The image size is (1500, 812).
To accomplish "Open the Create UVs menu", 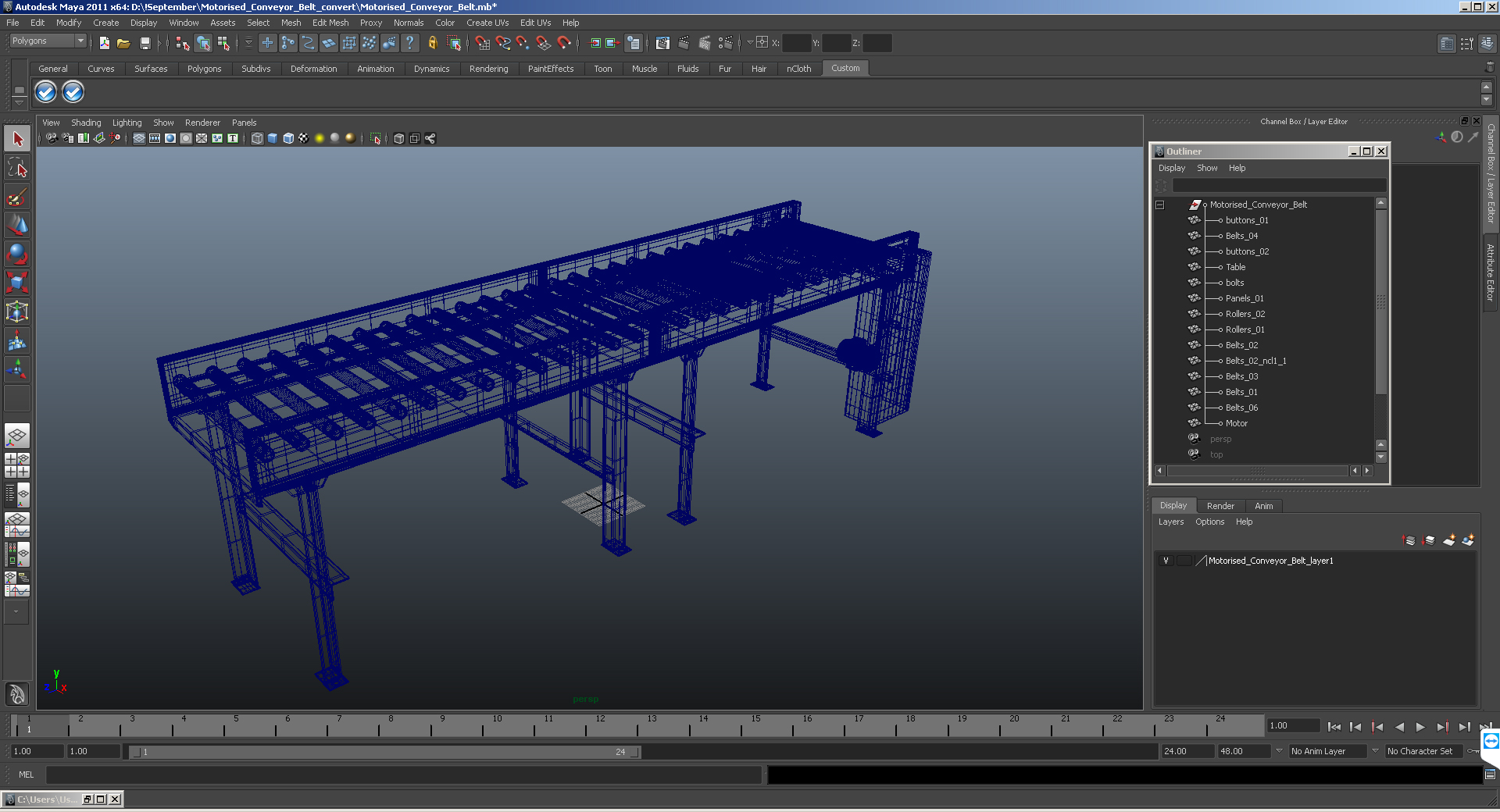I will (487, 23).
